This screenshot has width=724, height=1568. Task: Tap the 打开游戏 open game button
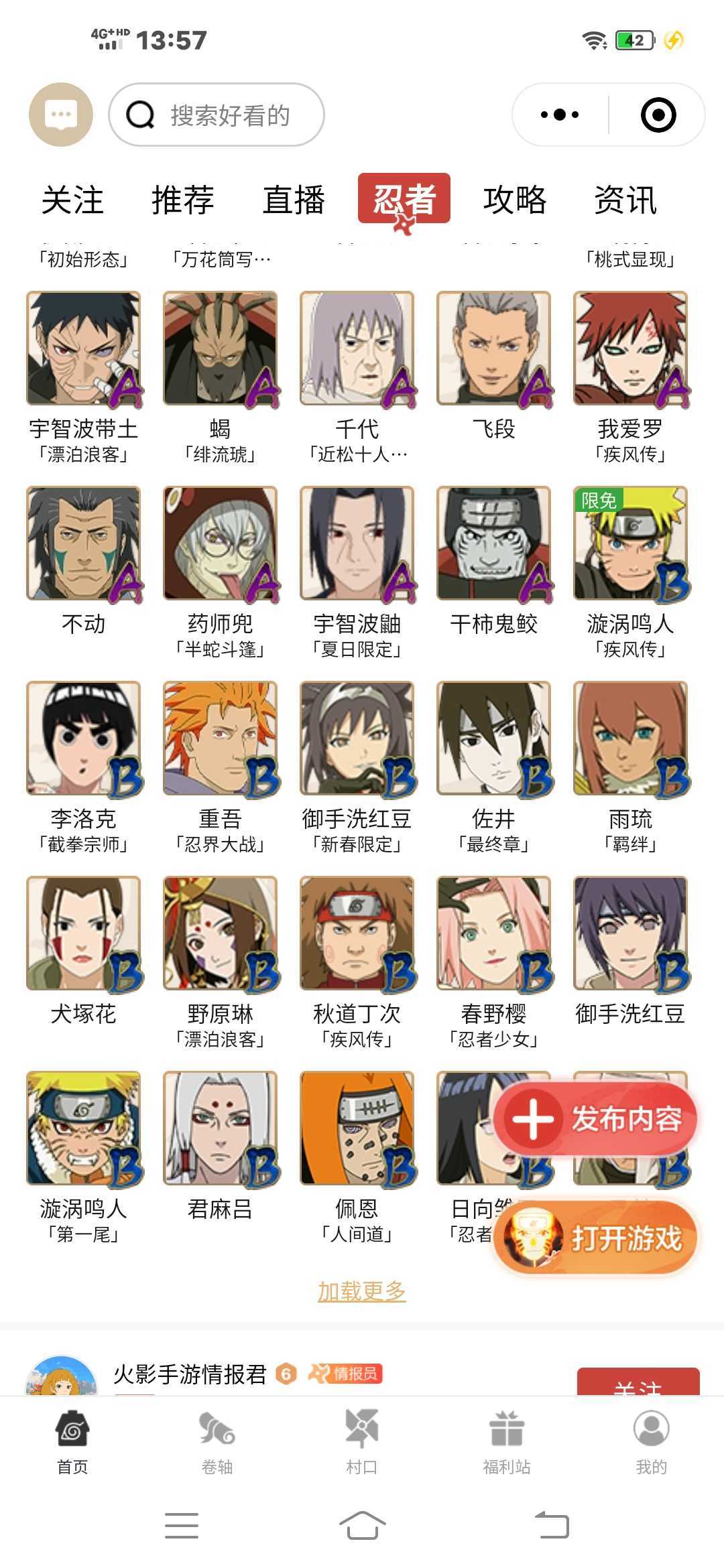click(596, 1237)
